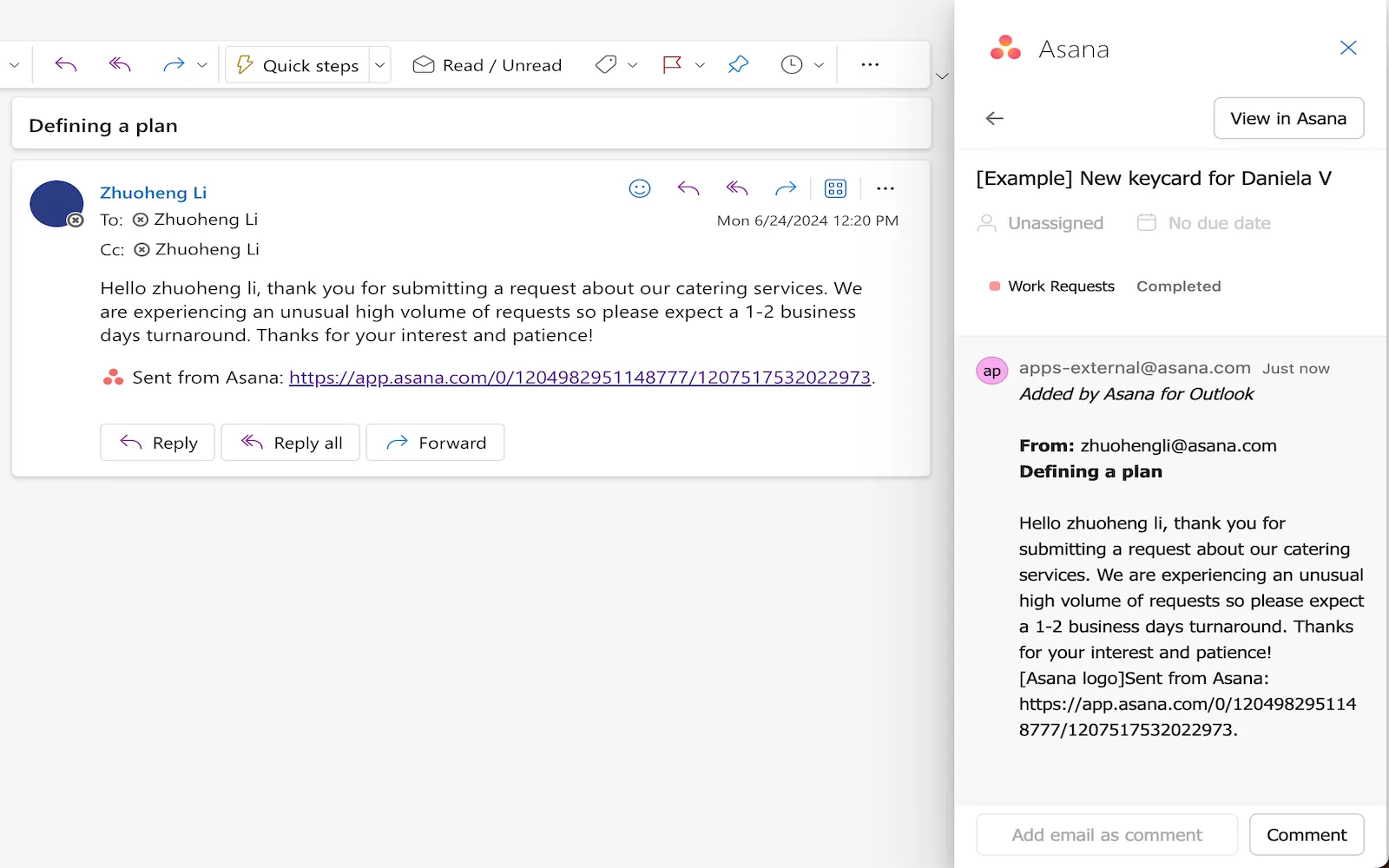Open the Apps grid icon in message header
The image size is (1389, 868).
(835, 188)
